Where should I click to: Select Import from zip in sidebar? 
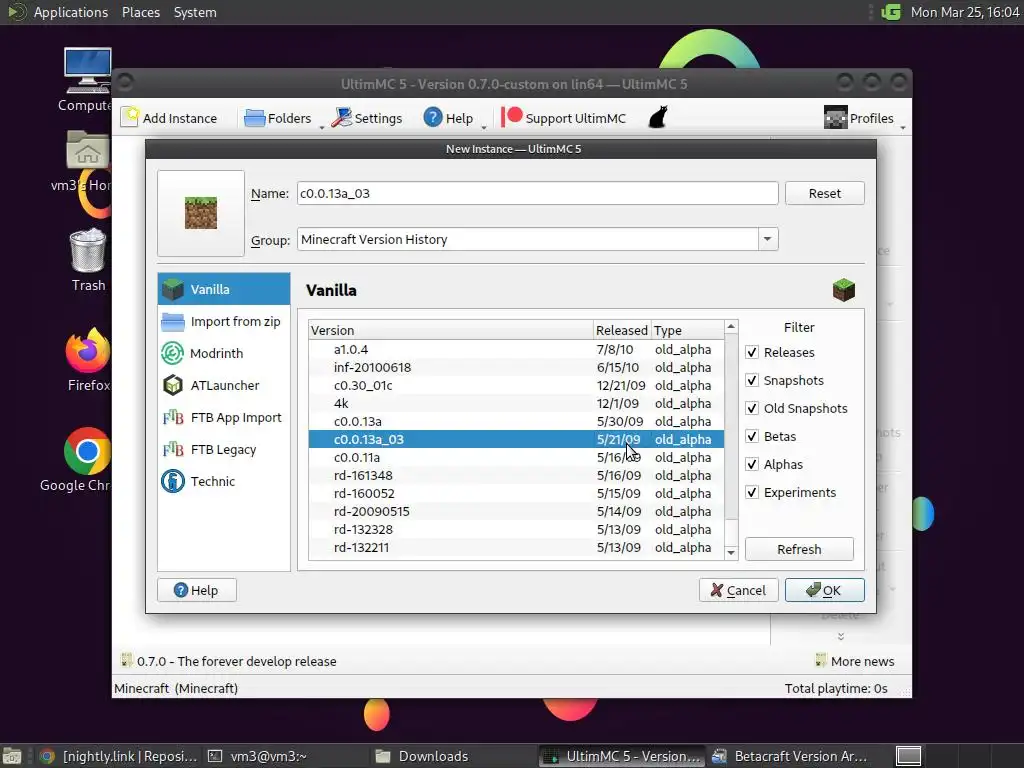[x=224, y=321]
